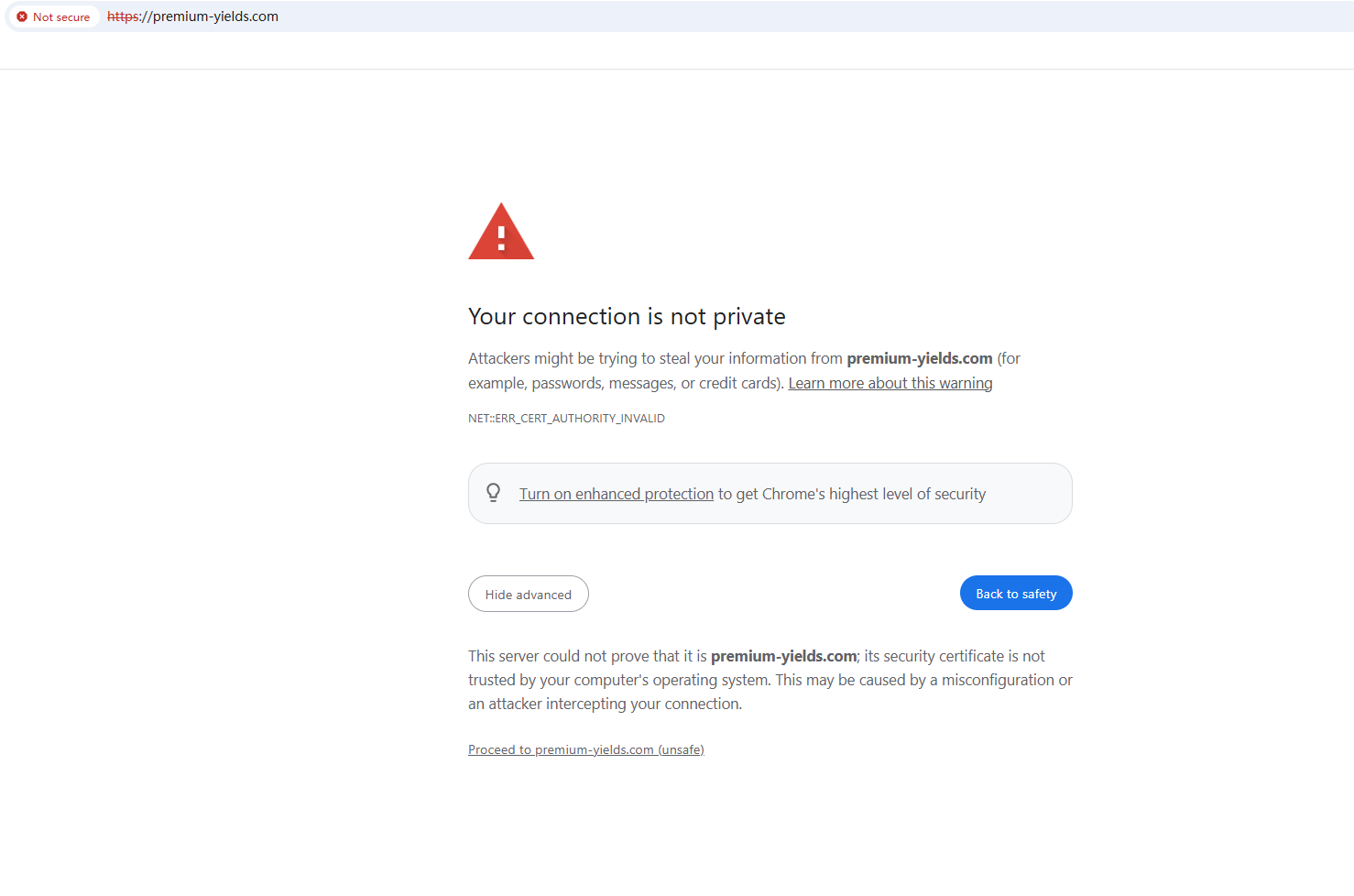
Task: Collapse details with "Hide advanced"
Action: (528, 595)
